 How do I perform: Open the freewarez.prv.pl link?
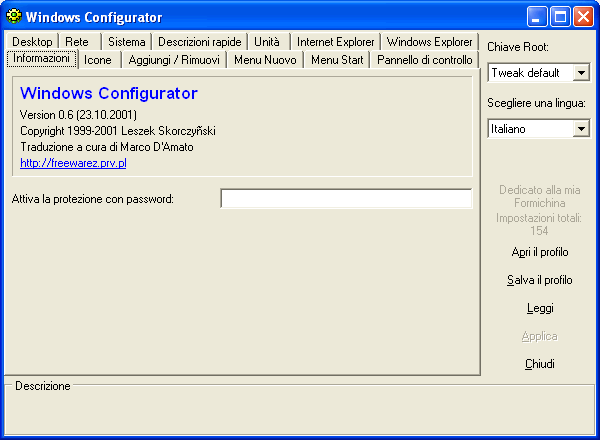(x=73, y=163)
